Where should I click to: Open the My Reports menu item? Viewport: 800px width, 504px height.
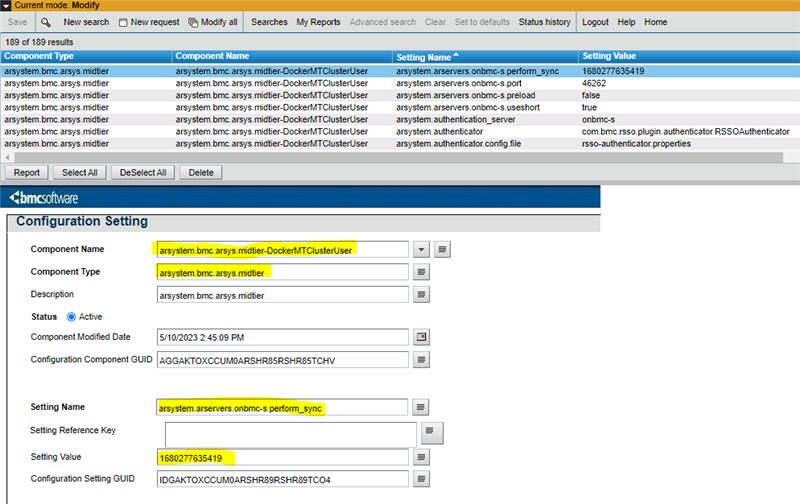(316, 22)
